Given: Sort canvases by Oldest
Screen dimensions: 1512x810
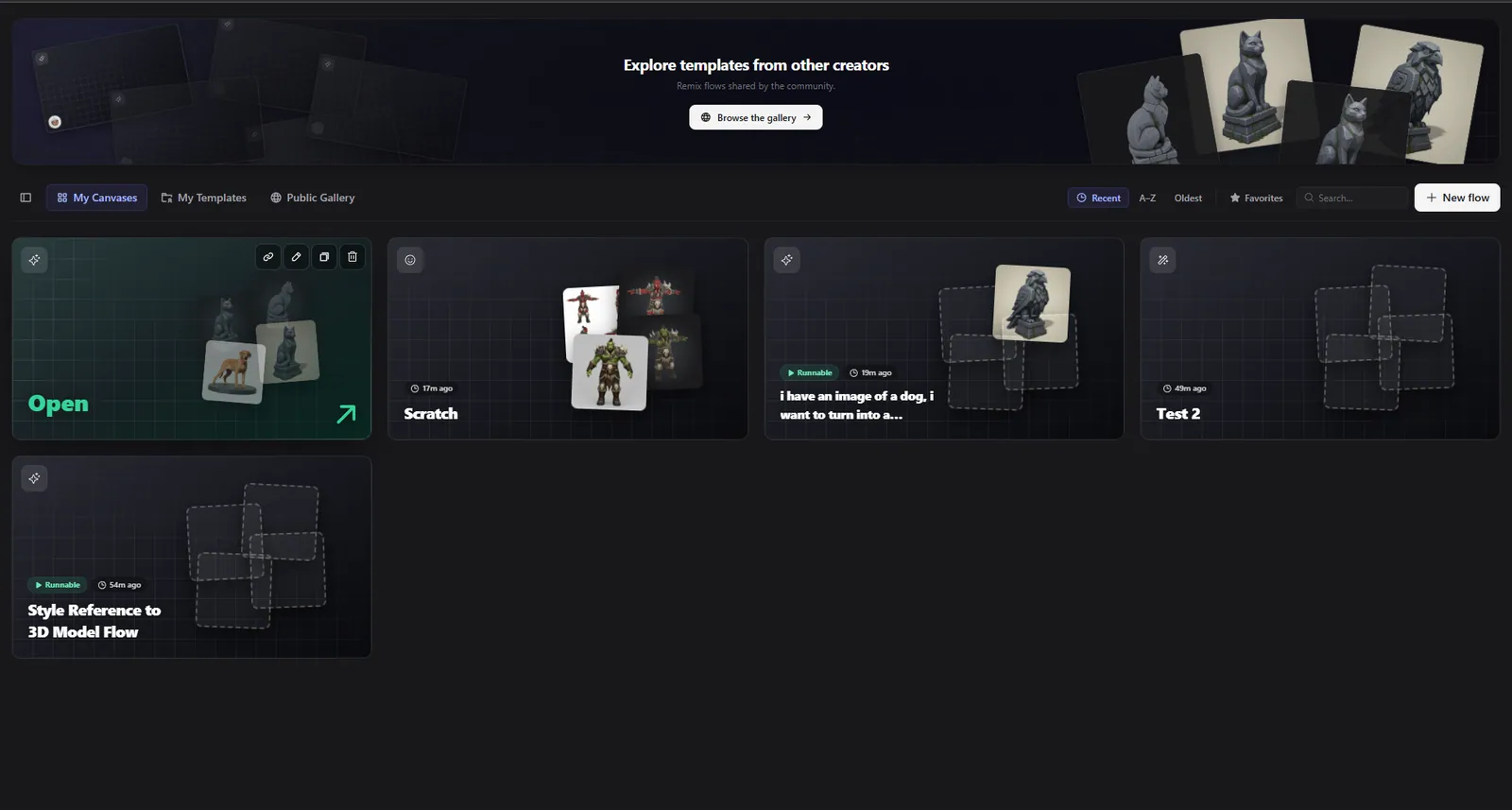Looking at the screenshot, I should pyautogui.click(x=1188, y=198).
